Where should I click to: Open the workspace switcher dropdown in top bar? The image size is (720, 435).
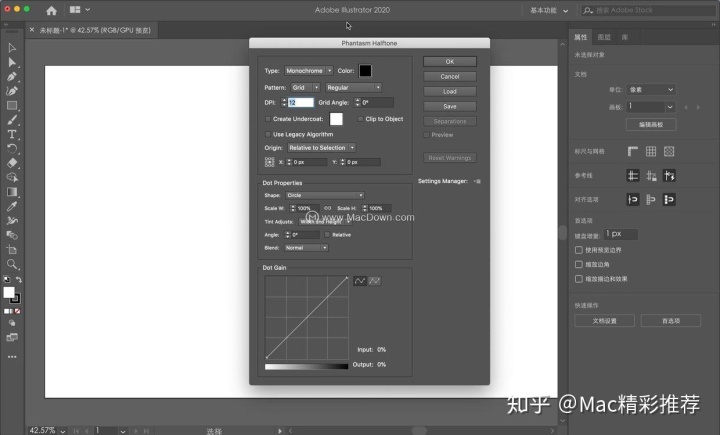pyautogui.click(x=549, y=10)
